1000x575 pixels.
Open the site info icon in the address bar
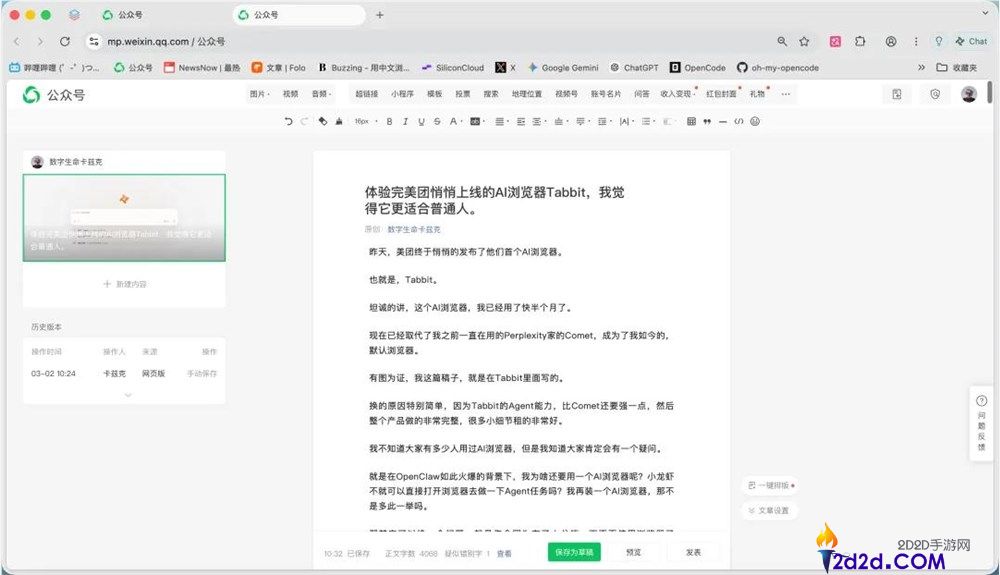94,41
